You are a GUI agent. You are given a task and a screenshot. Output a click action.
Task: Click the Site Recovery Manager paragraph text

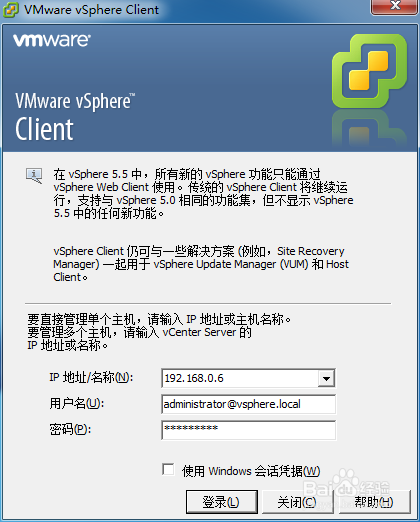[x=201, y=264]
